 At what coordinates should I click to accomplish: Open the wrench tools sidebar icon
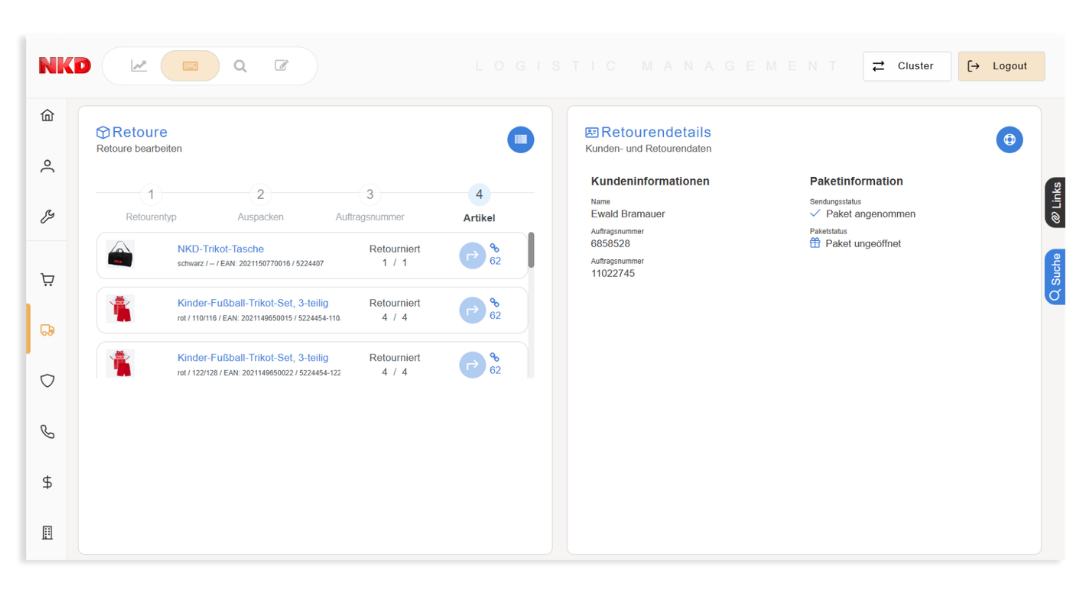click(x=47, y=217)
